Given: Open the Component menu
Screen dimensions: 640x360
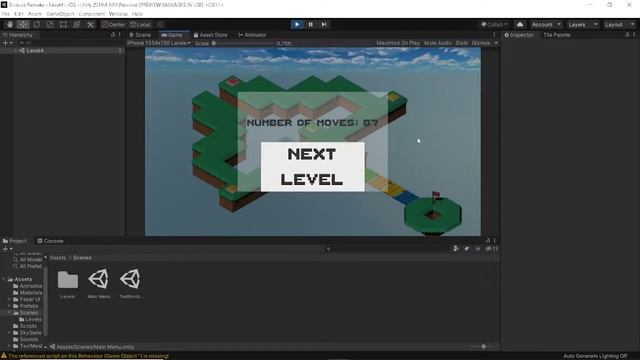Looking at the screenshot, I should point(92,14).
